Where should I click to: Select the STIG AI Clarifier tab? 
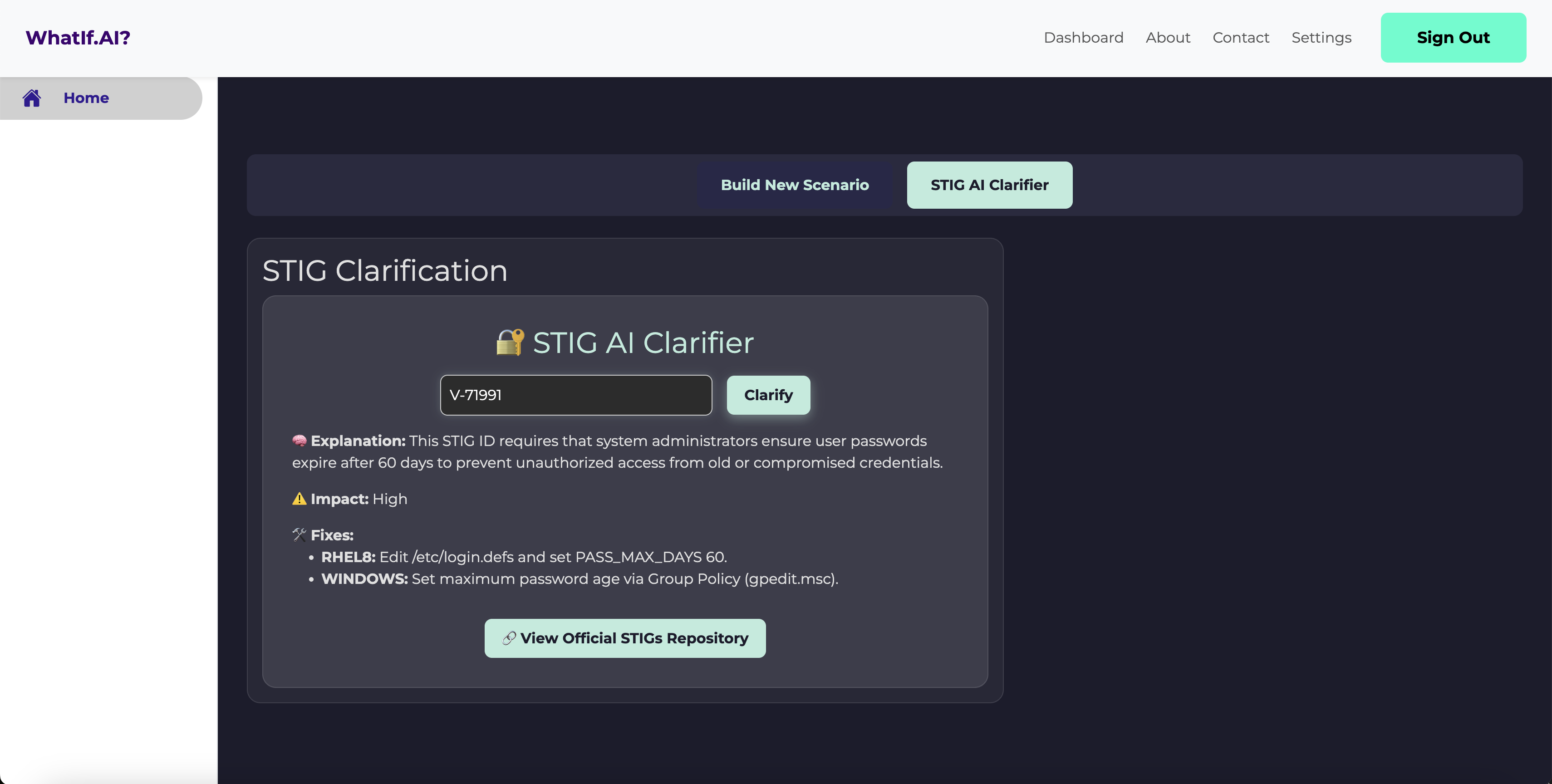[x=989, y=185]
